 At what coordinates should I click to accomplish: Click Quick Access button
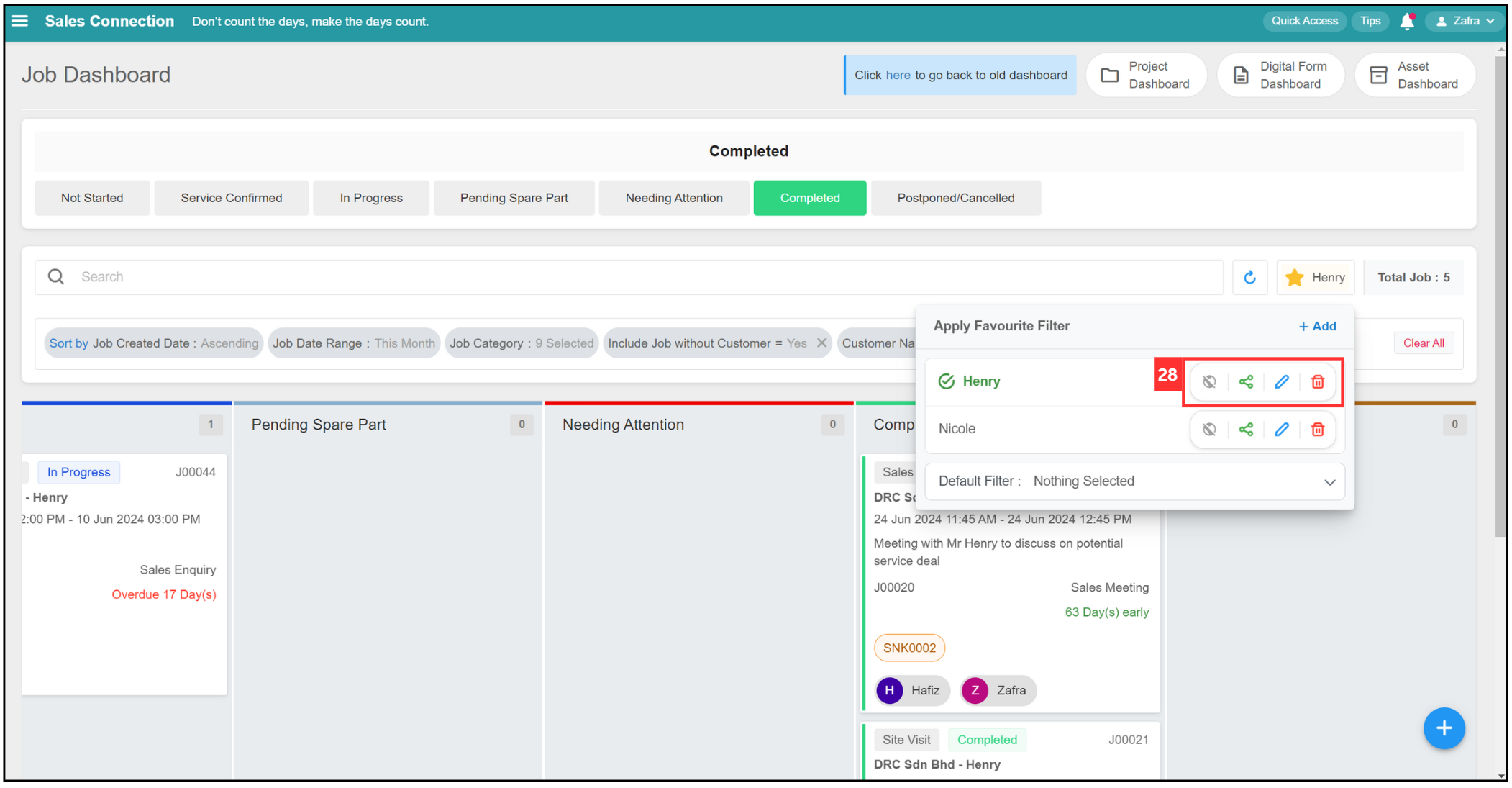coord(1305,21)
